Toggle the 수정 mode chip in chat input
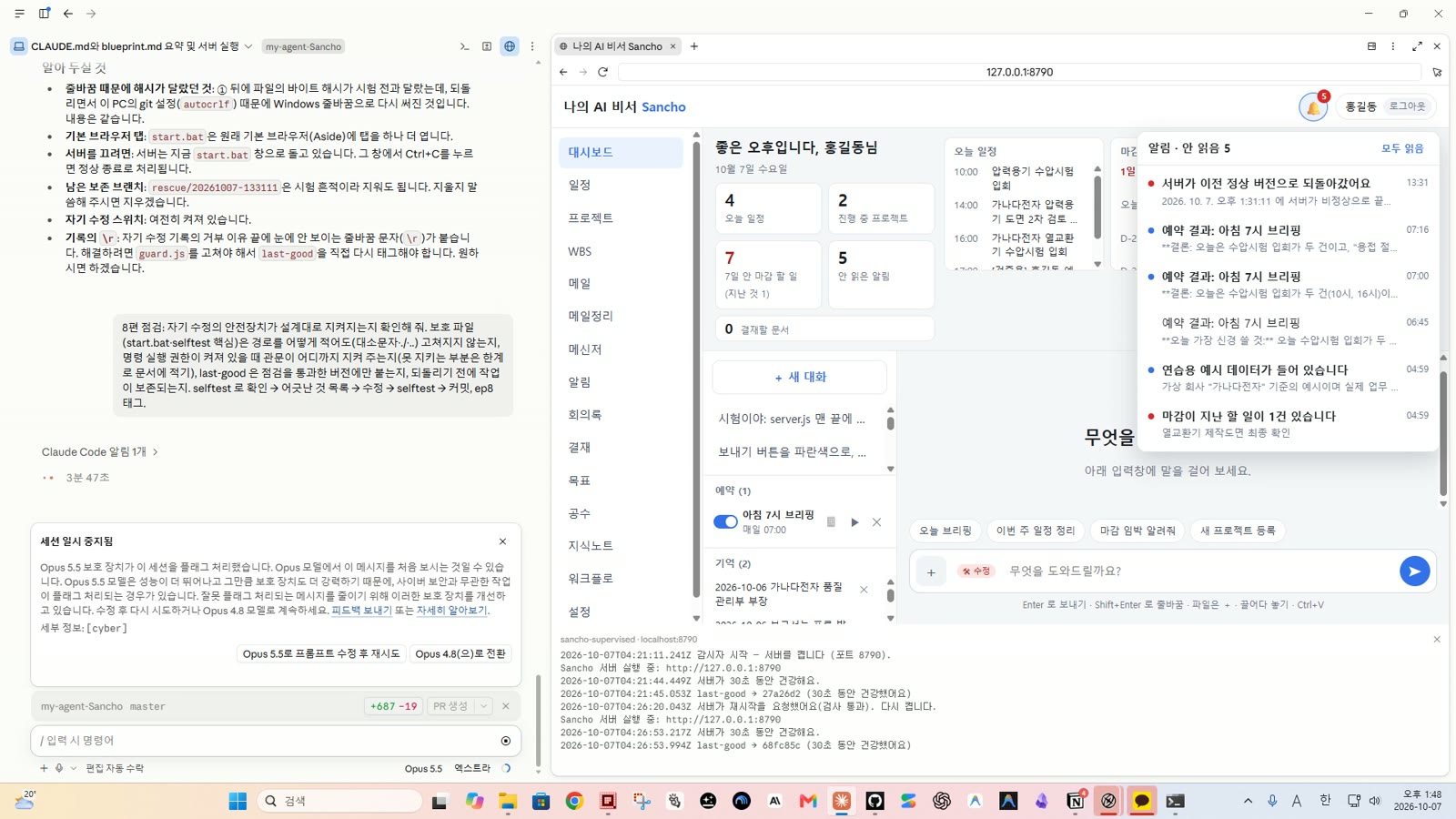1456x819 pixels. (976, 571)
